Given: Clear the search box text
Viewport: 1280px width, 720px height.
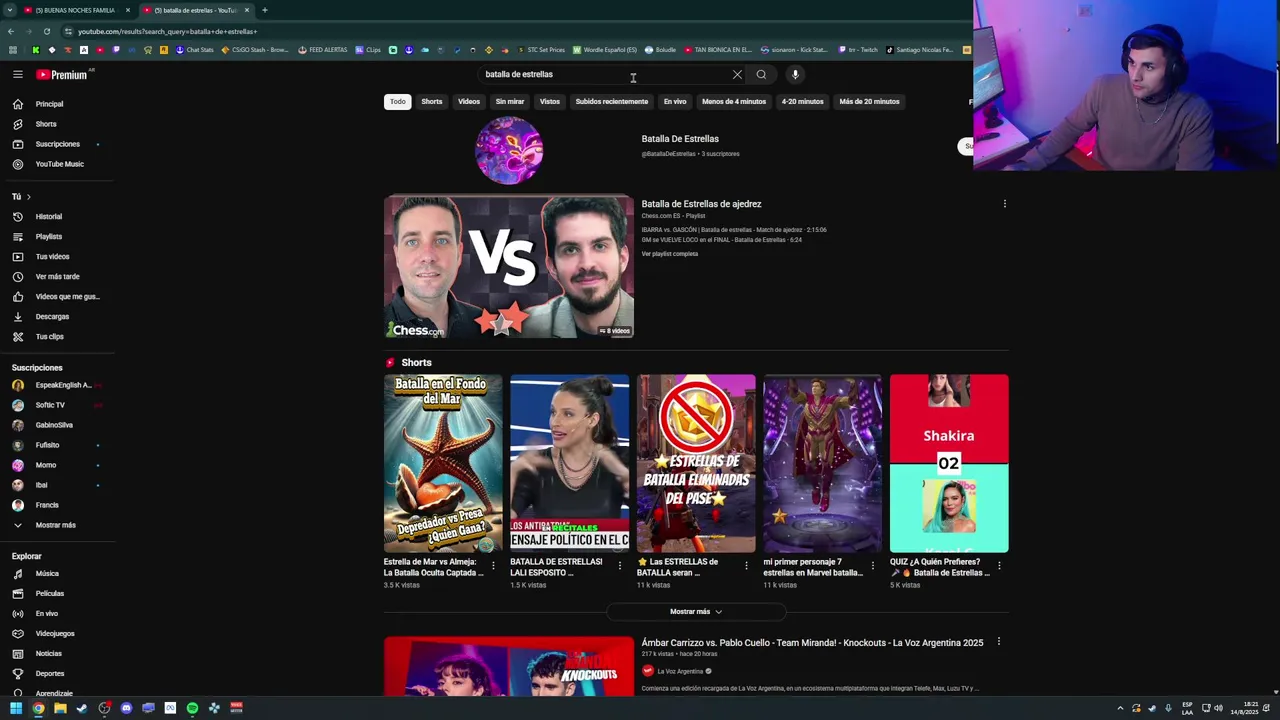Looking at the screenshot, I should [x=737, y=74].
